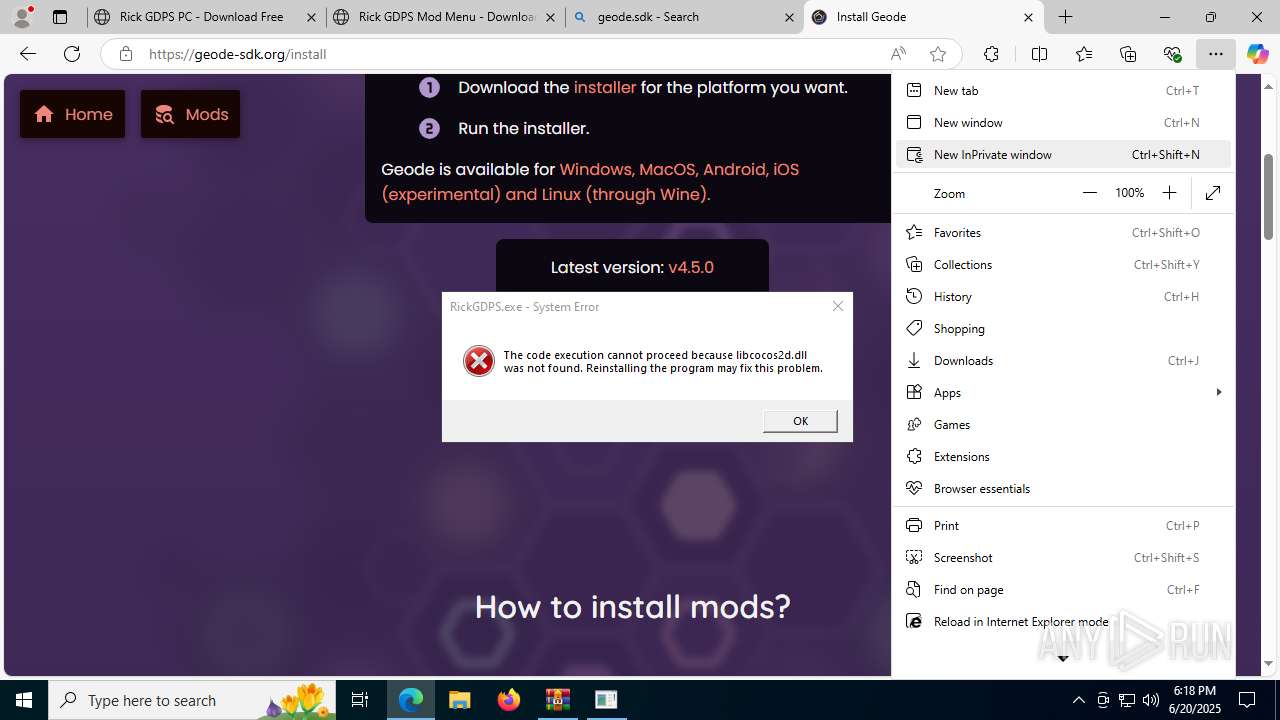Close the Settings and more ellipsis menu

point(1215,54)
